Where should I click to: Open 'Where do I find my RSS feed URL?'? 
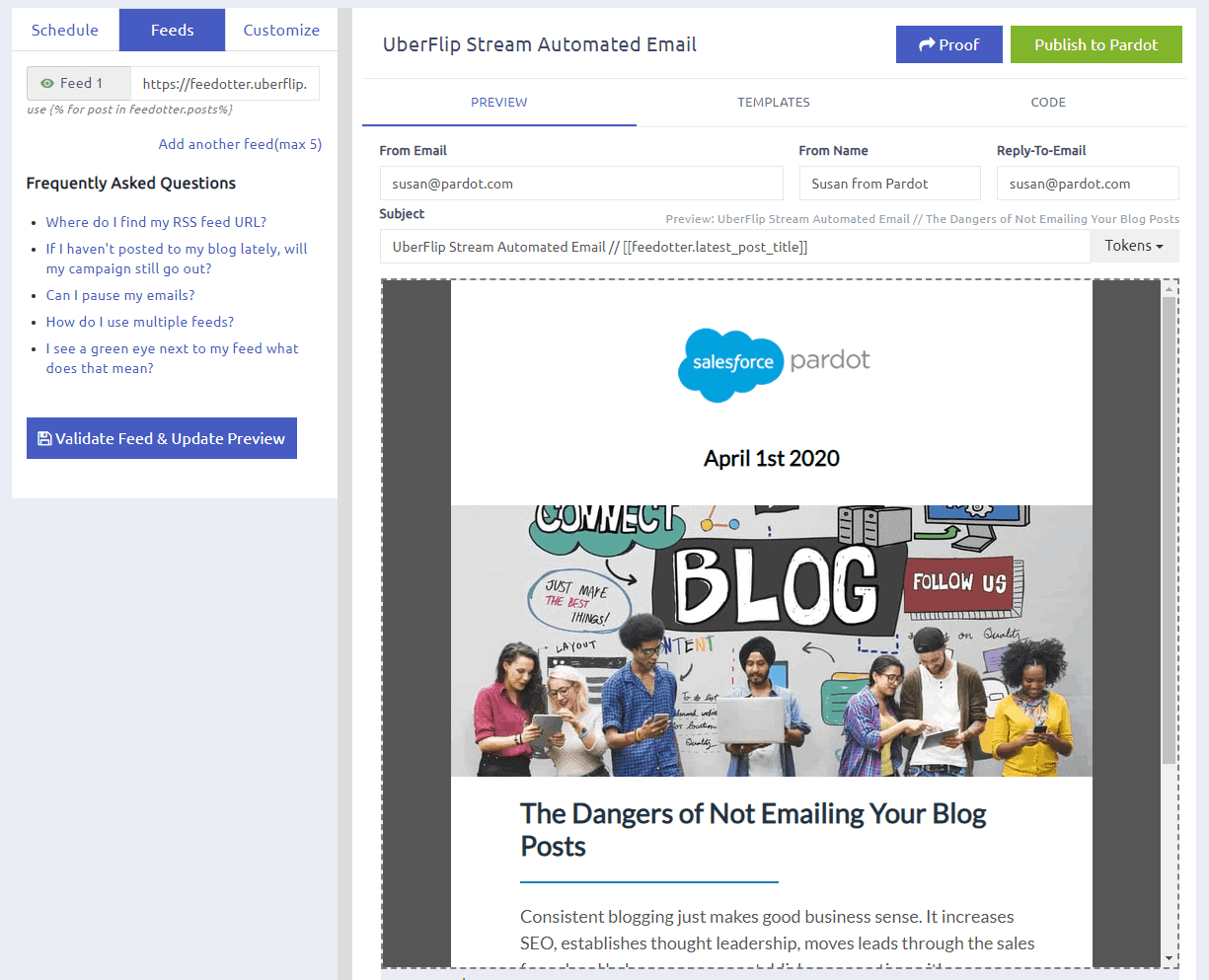[156, 222]
